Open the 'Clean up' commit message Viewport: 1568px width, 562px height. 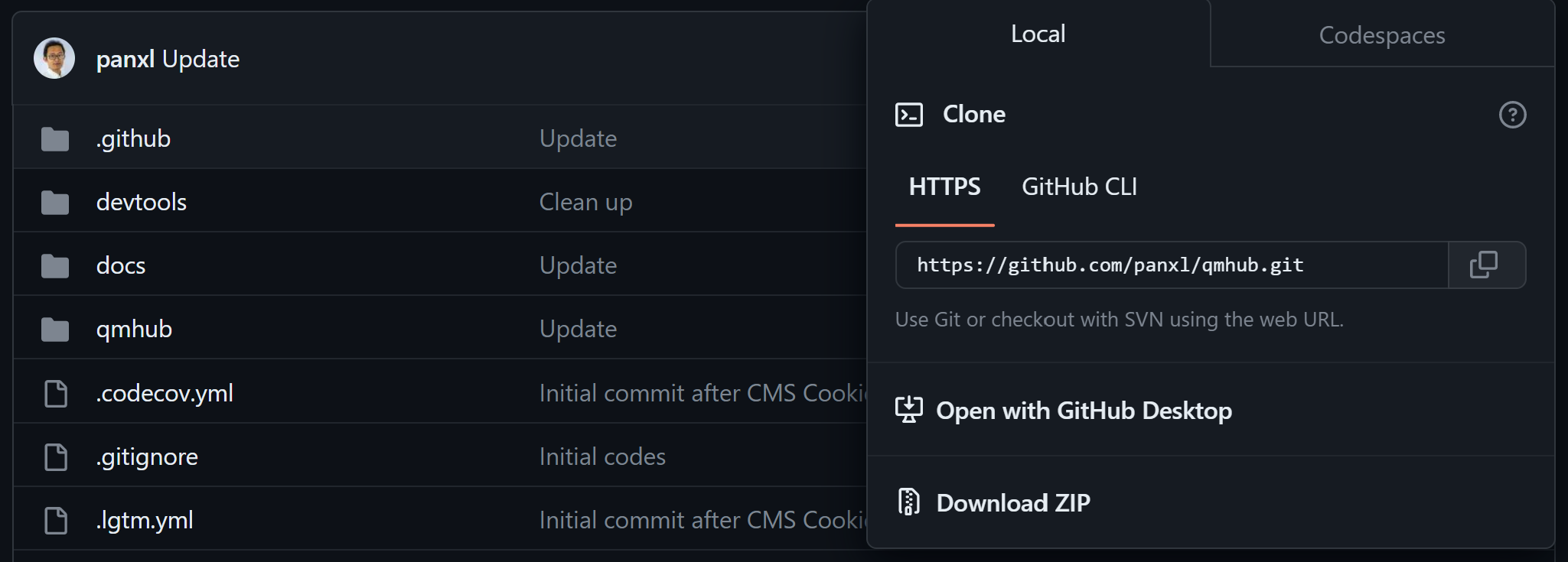point(585,202)
